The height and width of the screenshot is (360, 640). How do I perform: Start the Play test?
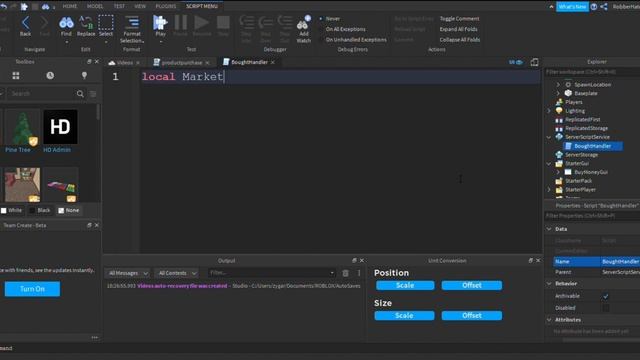(x=160, y=22)
